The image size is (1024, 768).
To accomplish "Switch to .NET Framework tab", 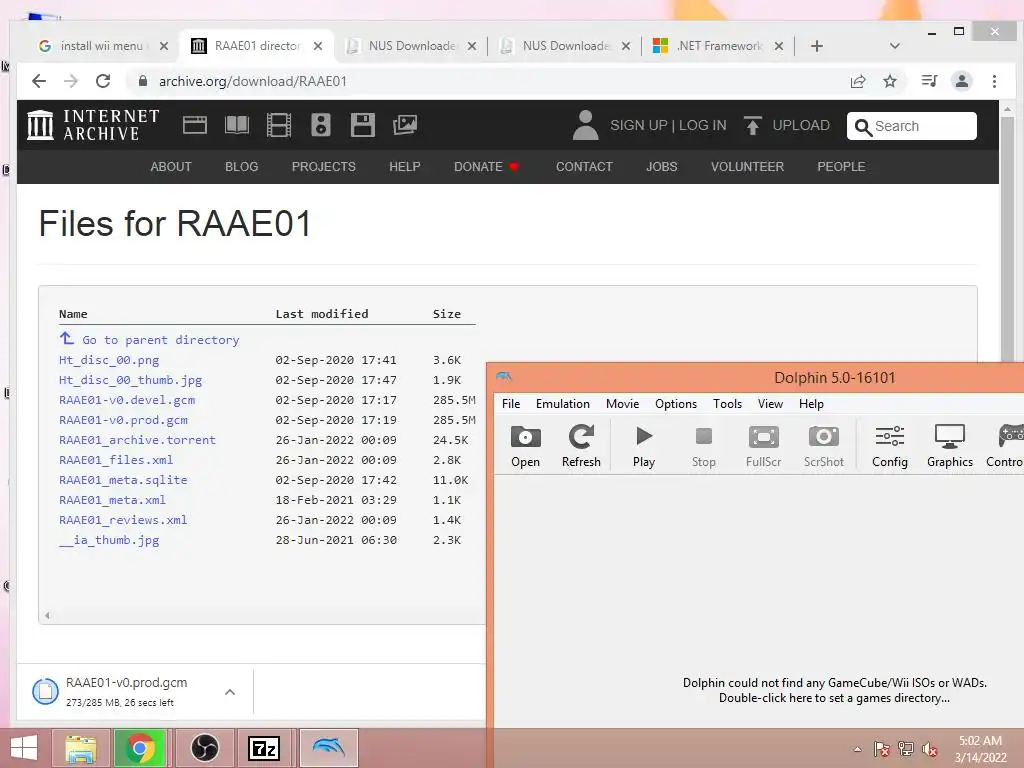I will (718, 46).
